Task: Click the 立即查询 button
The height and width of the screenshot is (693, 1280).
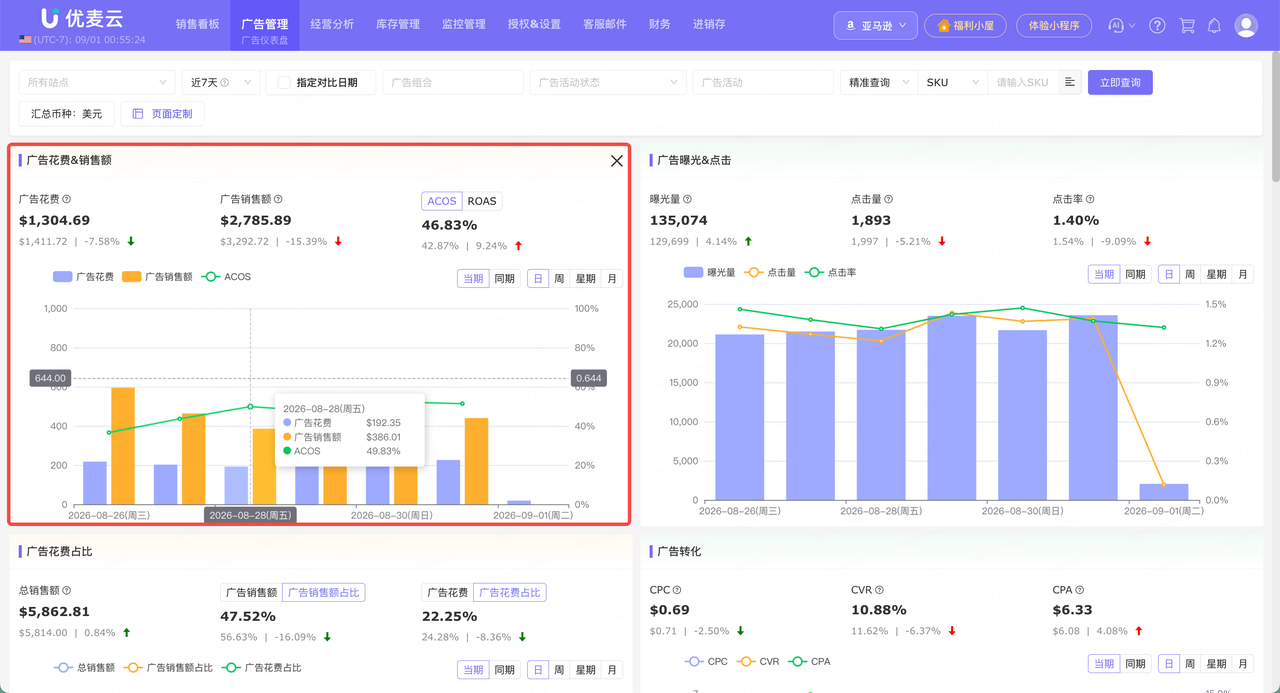Action: 1120,82
